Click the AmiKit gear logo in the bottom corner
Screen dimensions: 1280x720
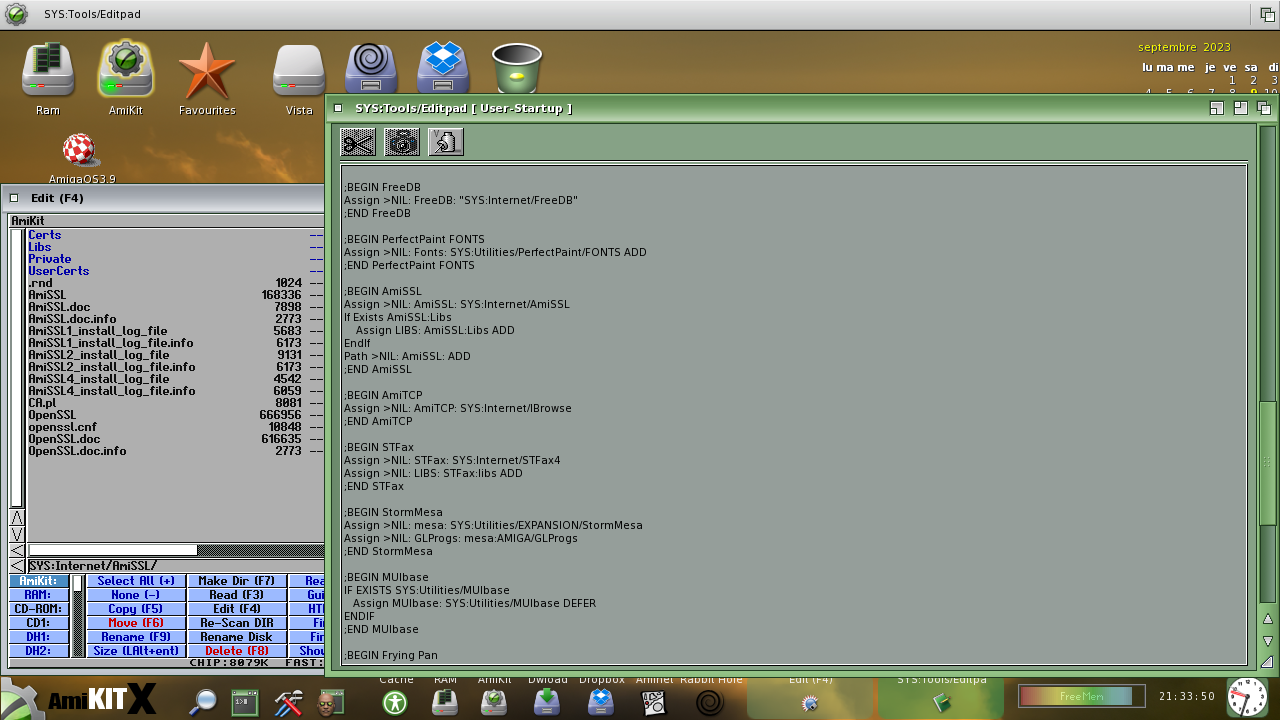(20, 698)
